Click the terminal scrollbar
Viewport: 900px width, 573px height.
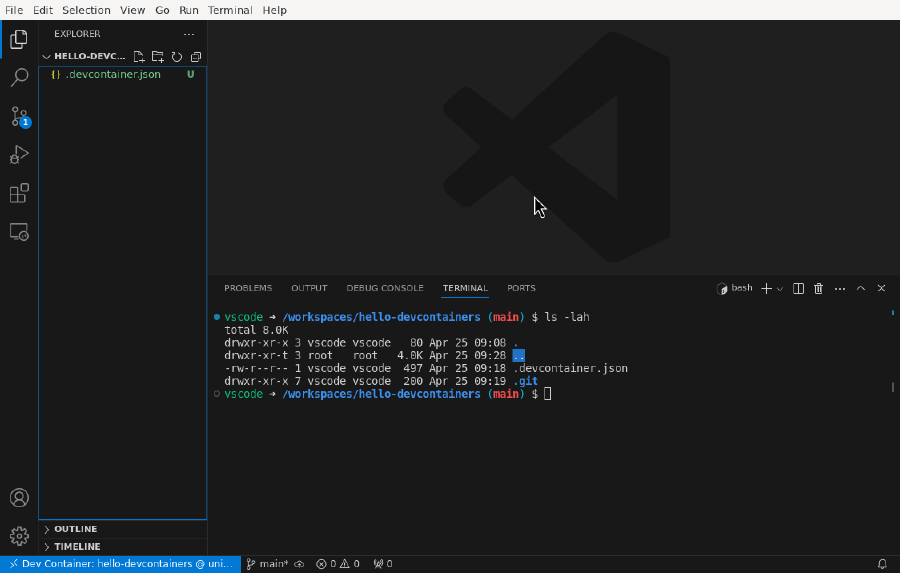tap(893, 388)
